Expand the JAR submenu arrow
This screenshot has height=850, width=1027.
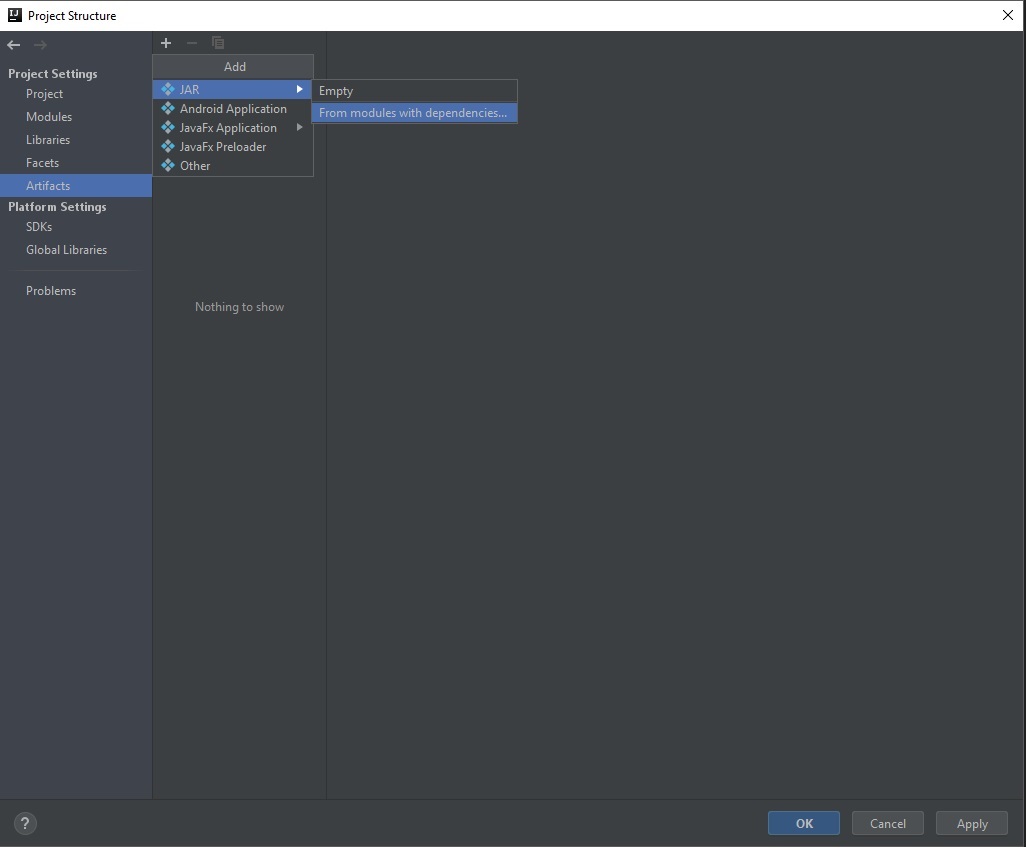point(299,90)
